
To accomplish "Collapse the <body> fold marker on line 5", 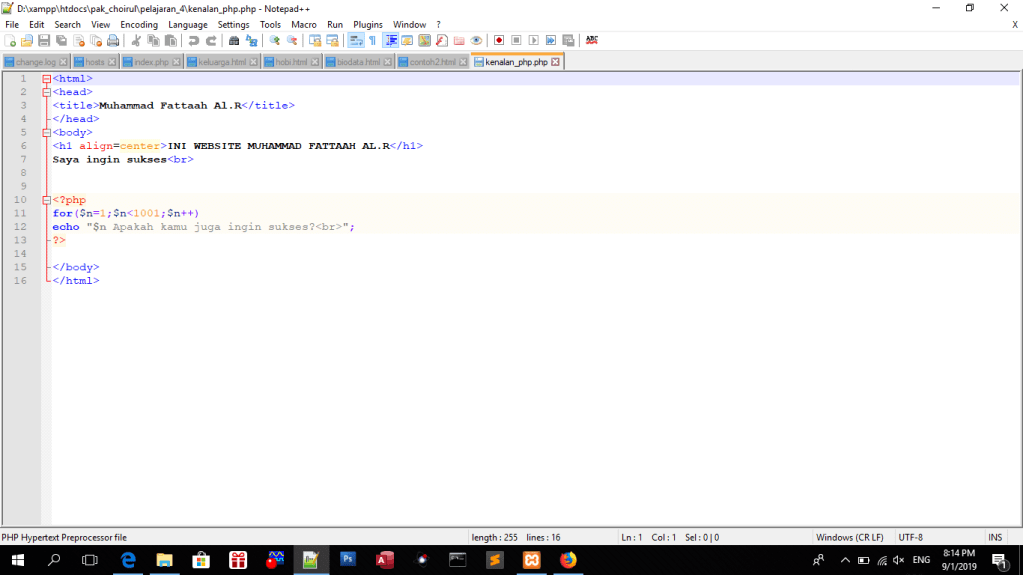I will tap(46, 132).
